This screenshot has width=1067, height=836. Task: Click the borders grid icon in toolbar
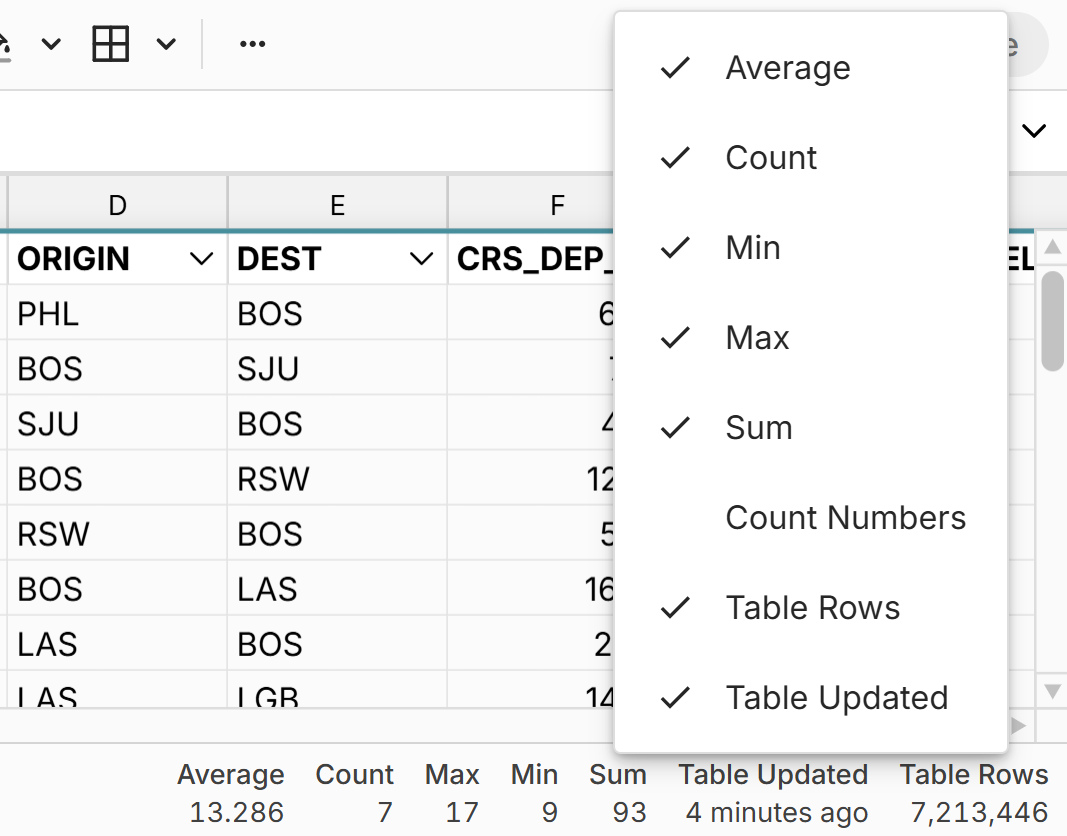[110, 44]
